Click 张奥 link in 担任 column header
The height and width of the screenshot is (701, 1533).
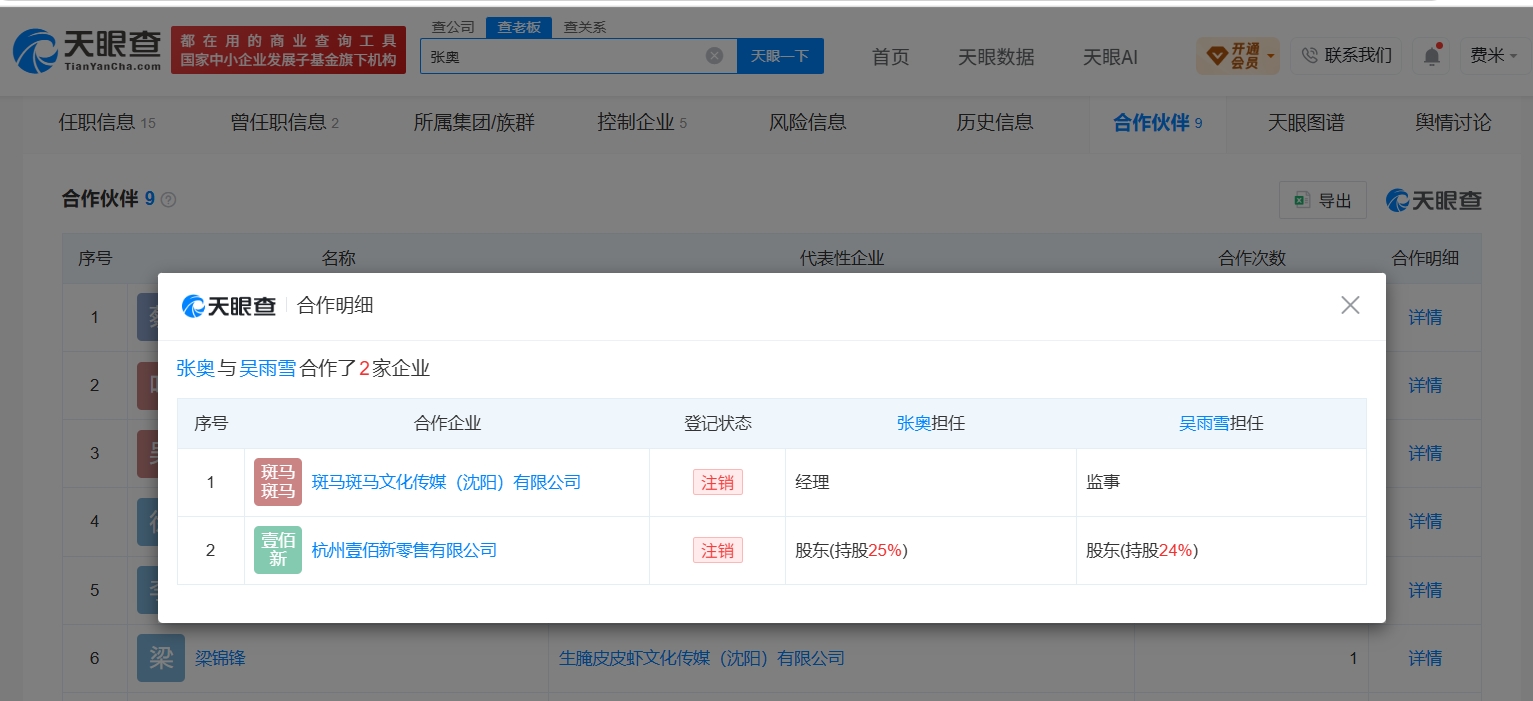[914, 423]
